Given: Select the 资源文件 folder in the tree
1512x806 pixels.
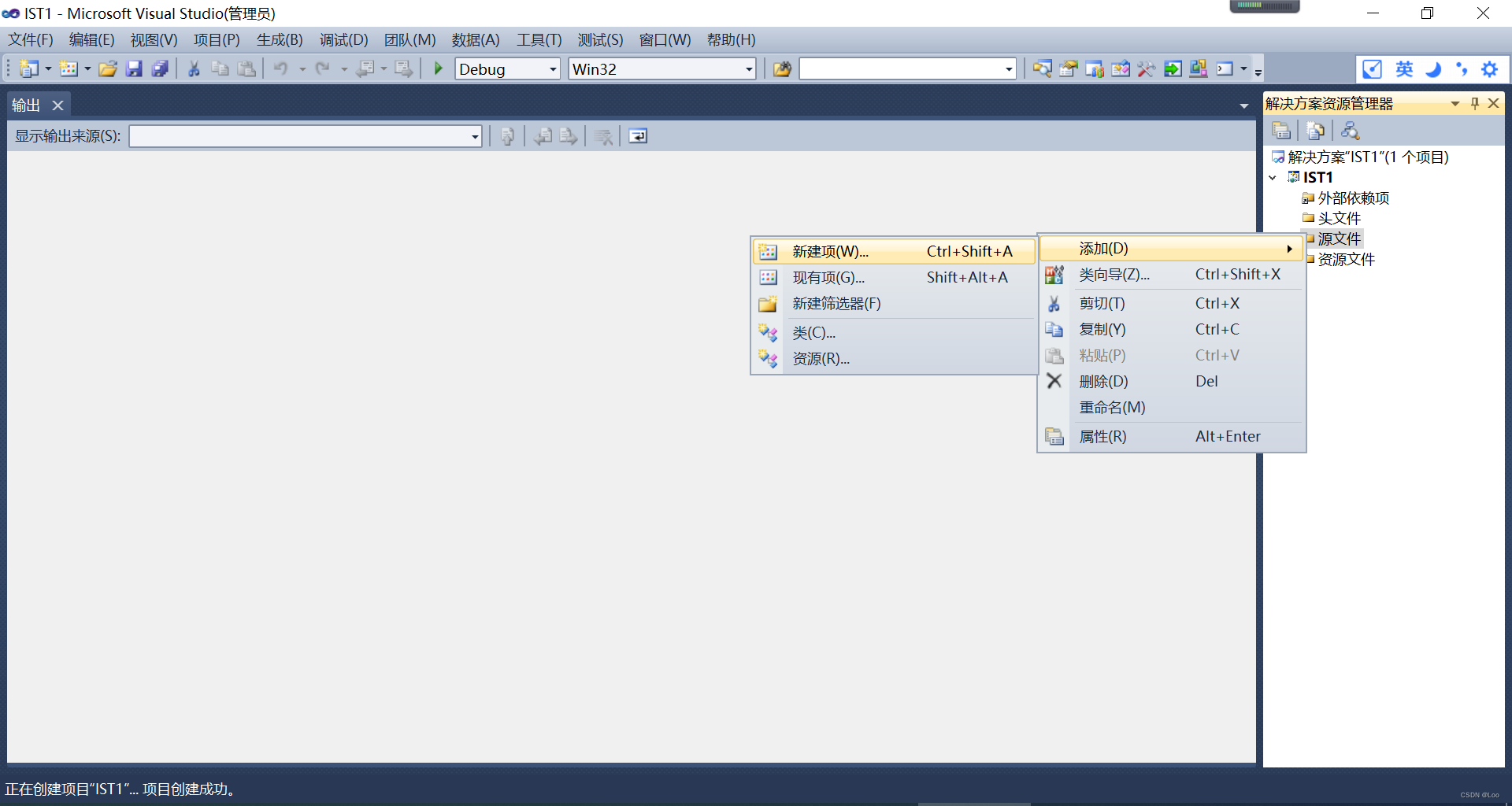Looking at the screenshot, I should coord(1346,259).
